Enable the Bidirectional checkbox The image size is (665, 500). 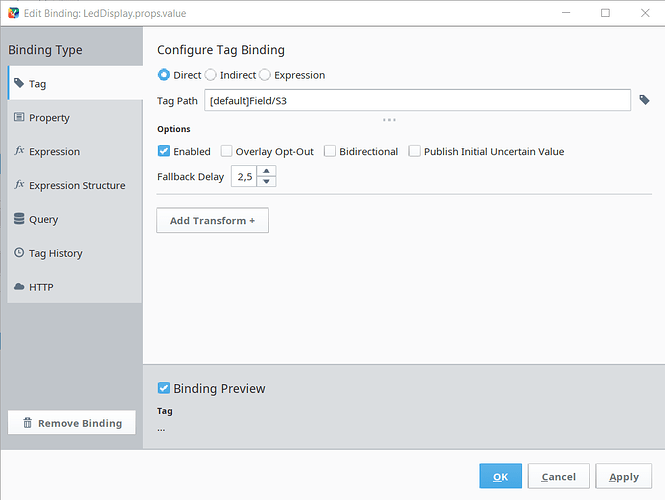point(330,152)
